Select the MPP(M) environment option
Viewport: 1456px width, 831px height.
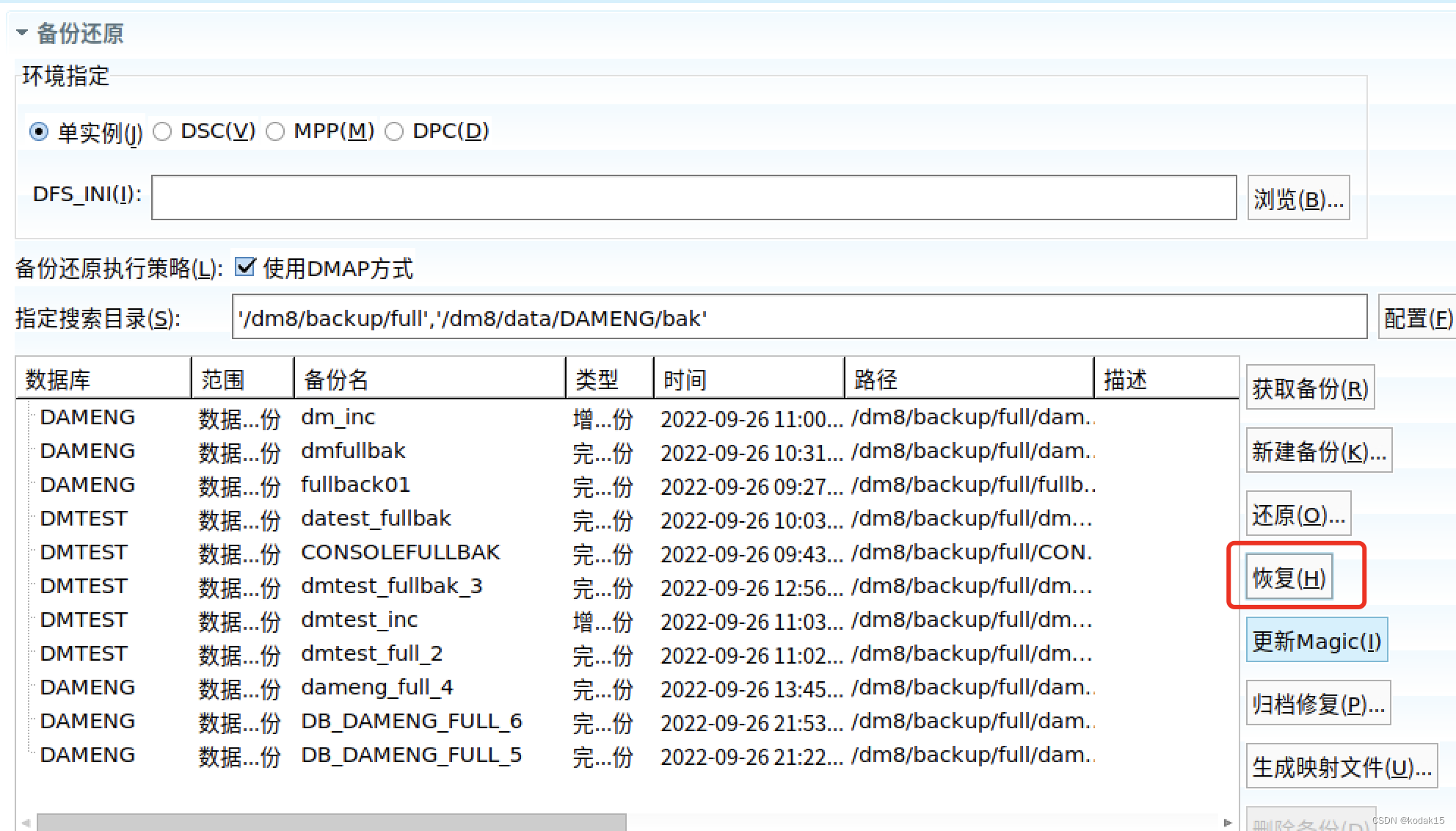pos(277,131)
